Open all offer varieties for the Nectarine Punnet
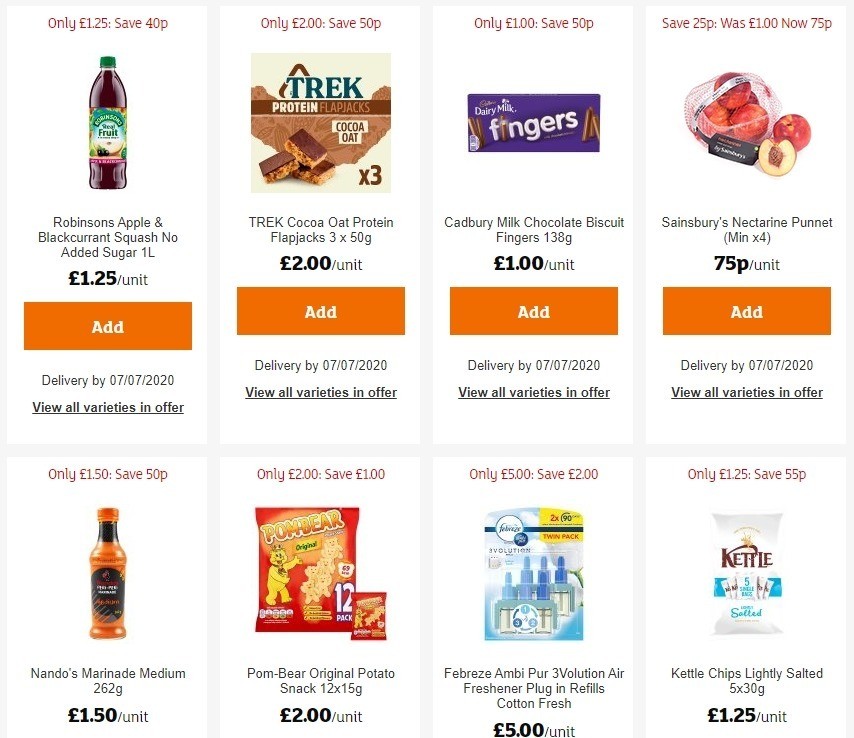854x738 pixels. tap(747, 392)
